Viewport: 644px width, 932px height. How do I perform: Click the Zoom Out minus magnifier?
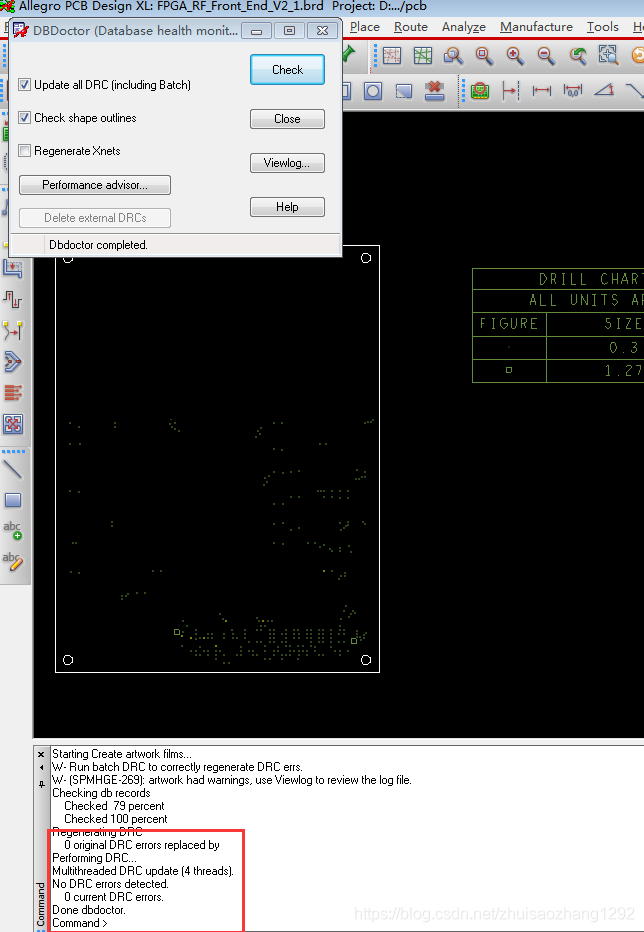[x=546, y=56]
